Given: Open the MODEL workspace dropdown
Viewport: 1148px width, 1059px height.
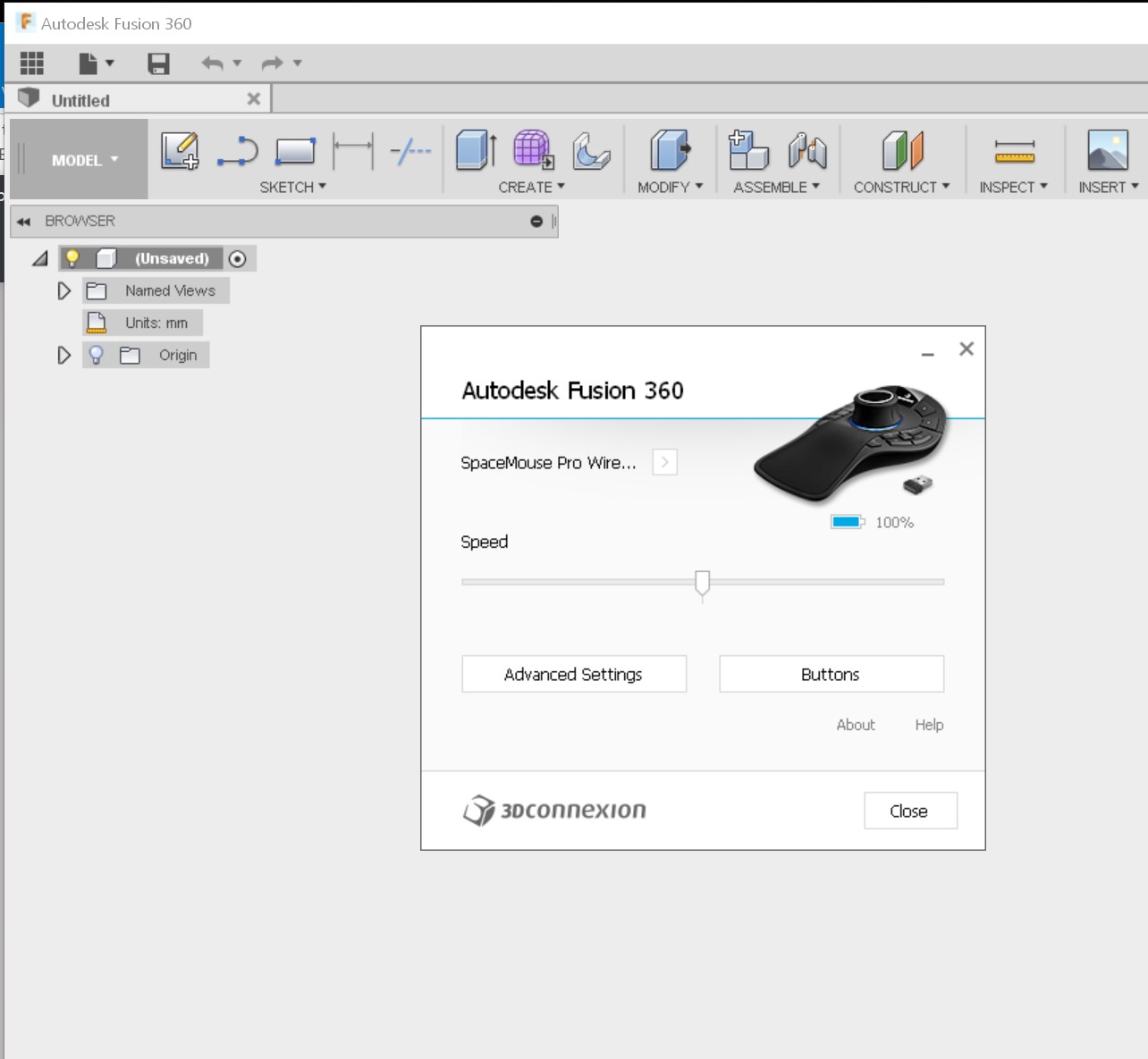Looking at the screenshot, I should click(85, 160).
